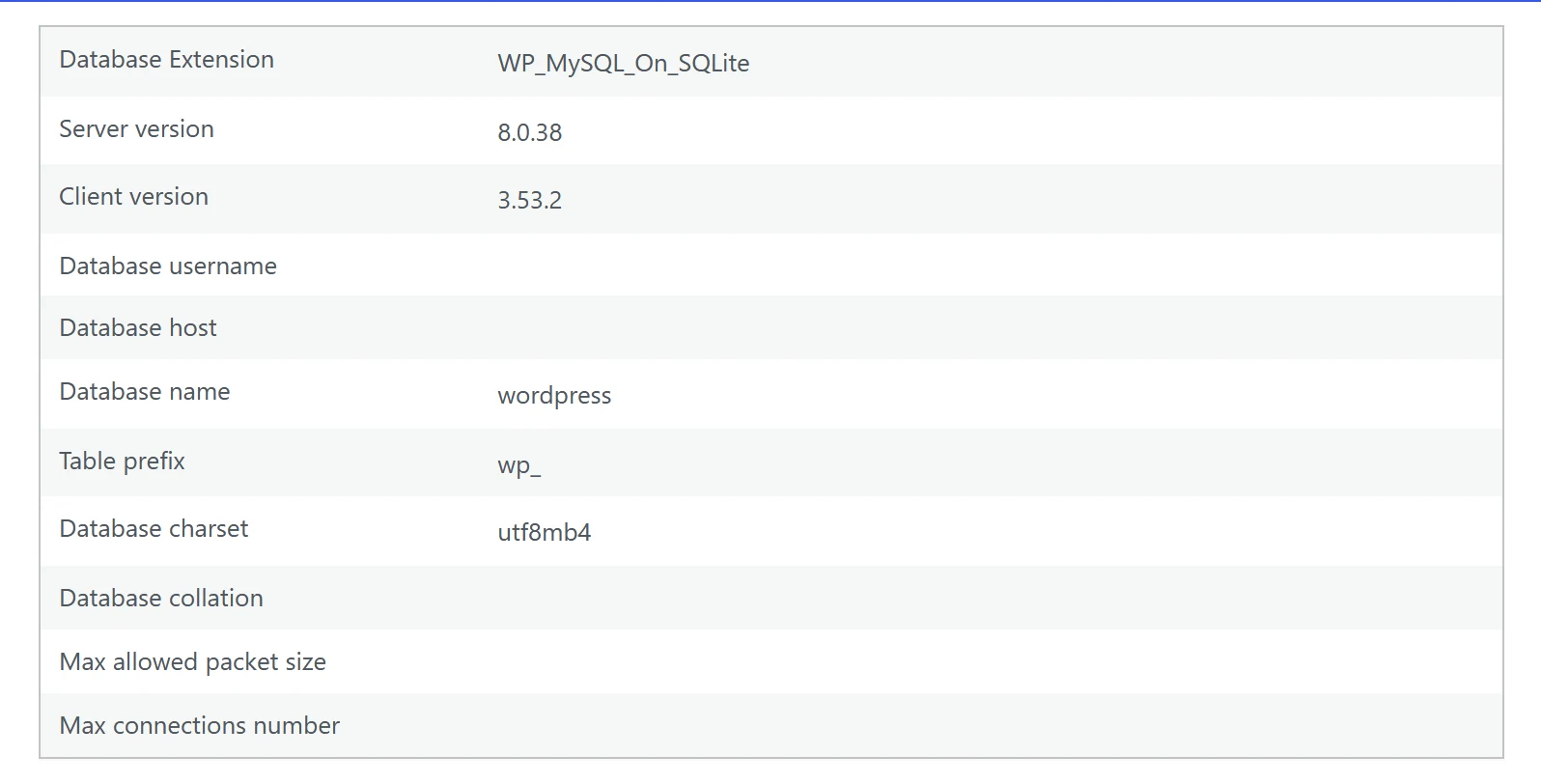
Task: Click the 'wordpress' database name value
Action: click(554, 396)
